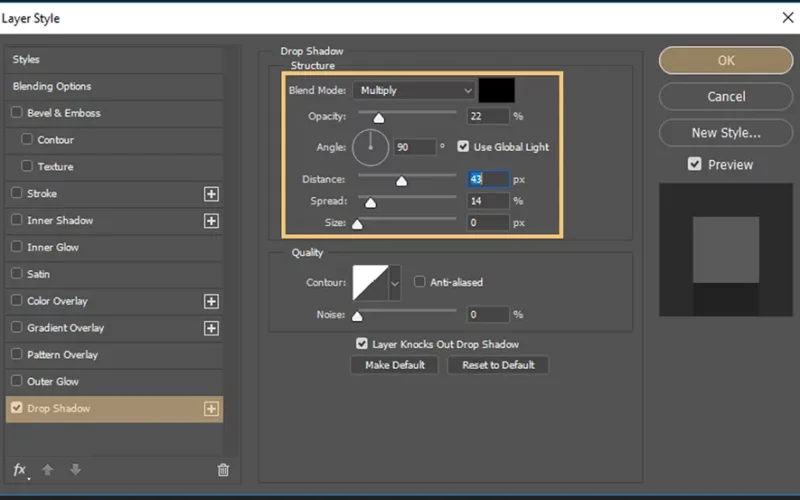Click the Opacity slider handle

[x=379, y=118]
